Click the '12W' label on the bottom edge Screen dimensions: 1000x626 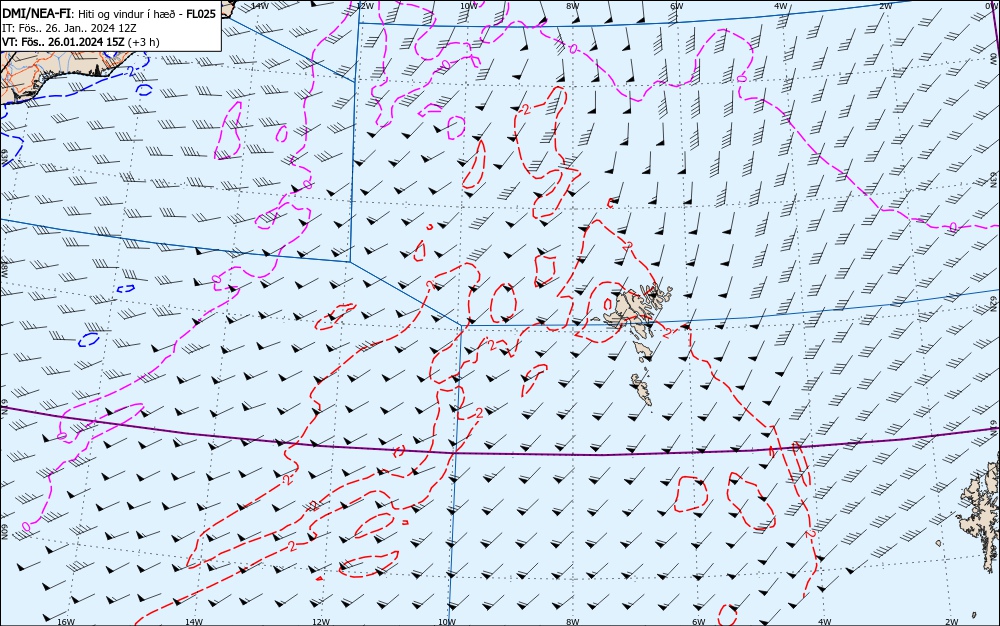pyautogui.click(x=321, y=622)
